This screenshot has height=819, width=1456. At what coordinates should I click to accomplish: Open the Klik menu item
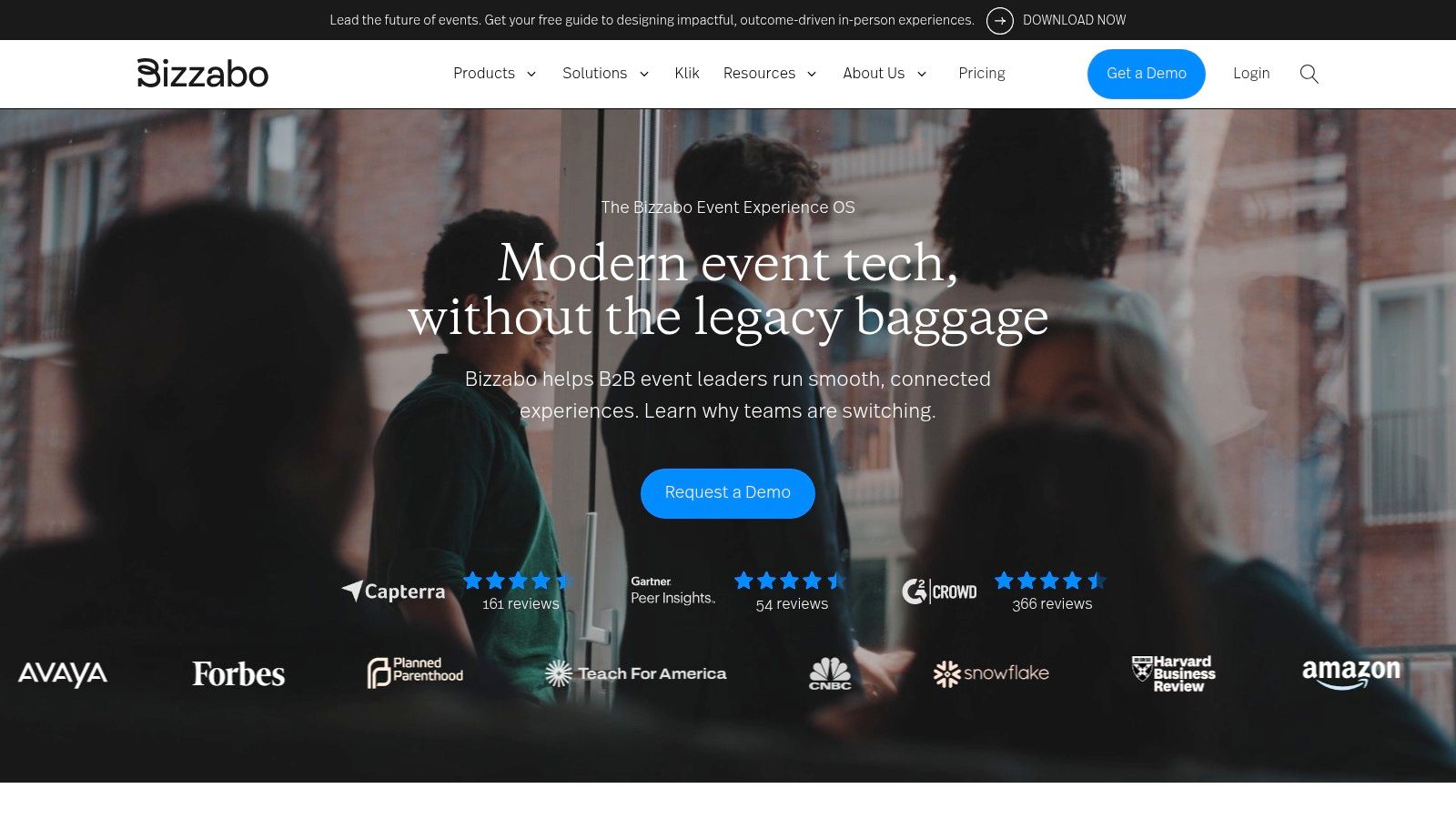point(687,73)
